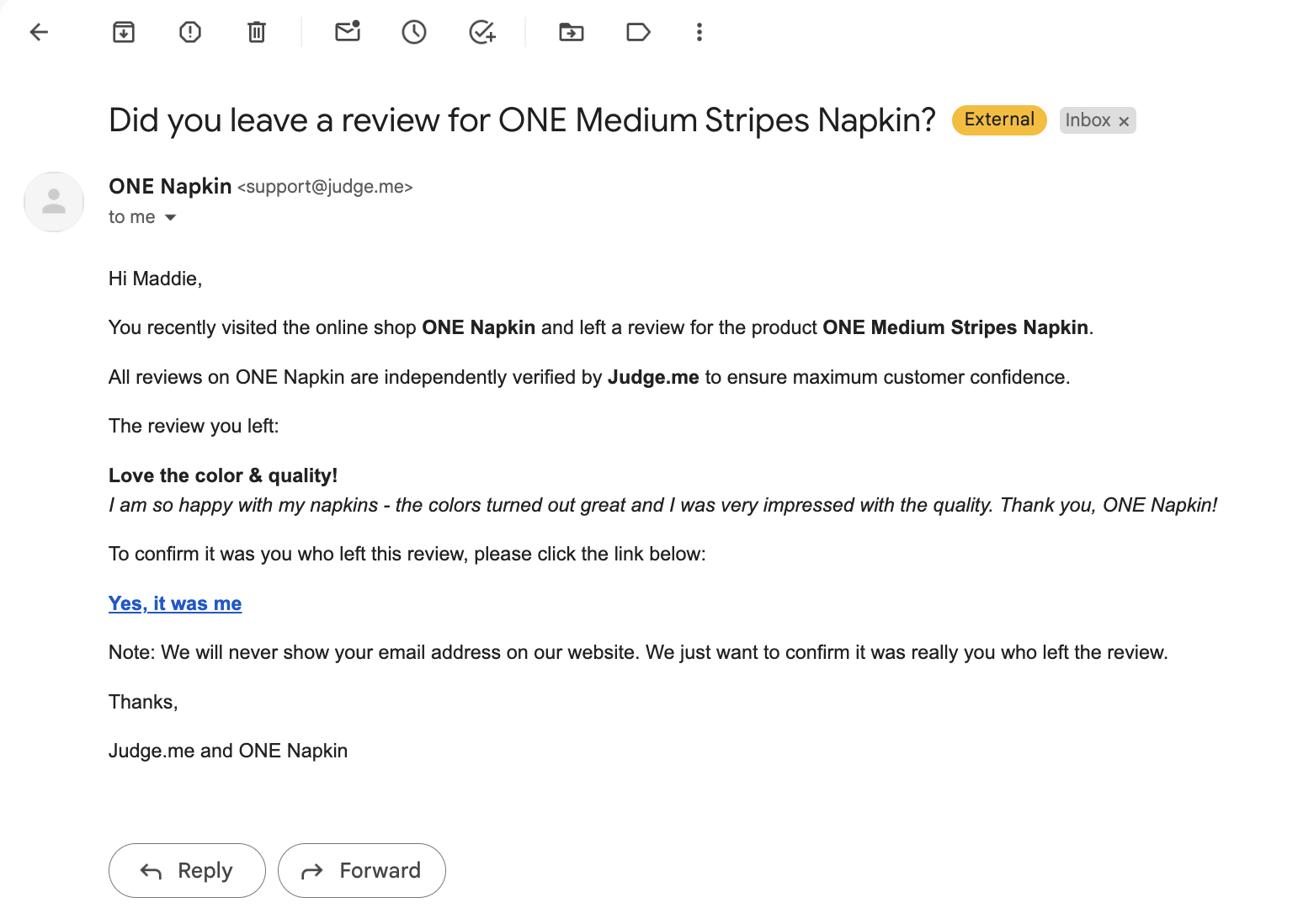
Task: Go back to the inbox list
Action: click(x=40, y=33)
